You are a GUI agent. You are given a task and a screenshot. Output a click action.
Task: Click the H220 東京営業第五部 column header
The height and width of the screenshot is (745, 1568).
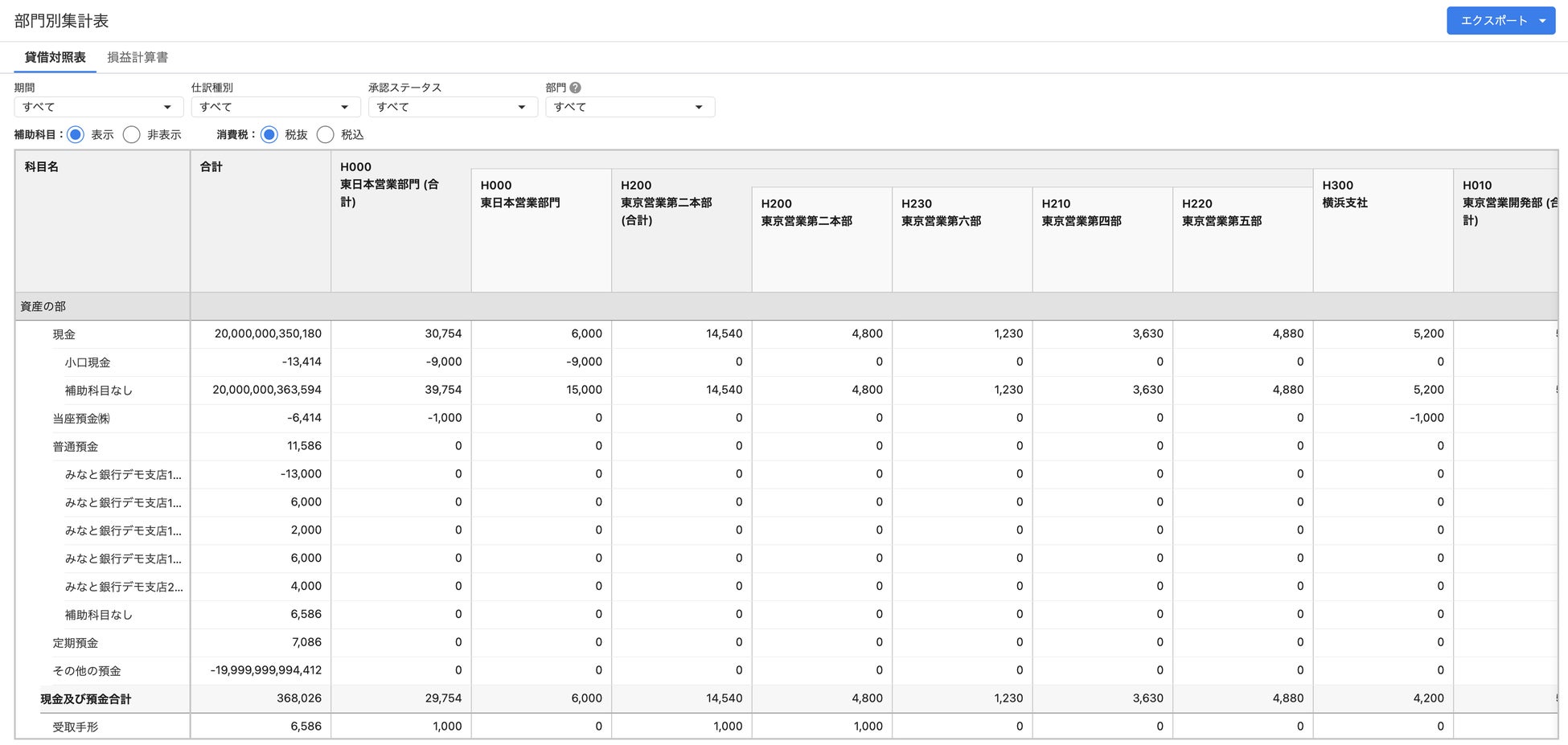(1242, 239)
